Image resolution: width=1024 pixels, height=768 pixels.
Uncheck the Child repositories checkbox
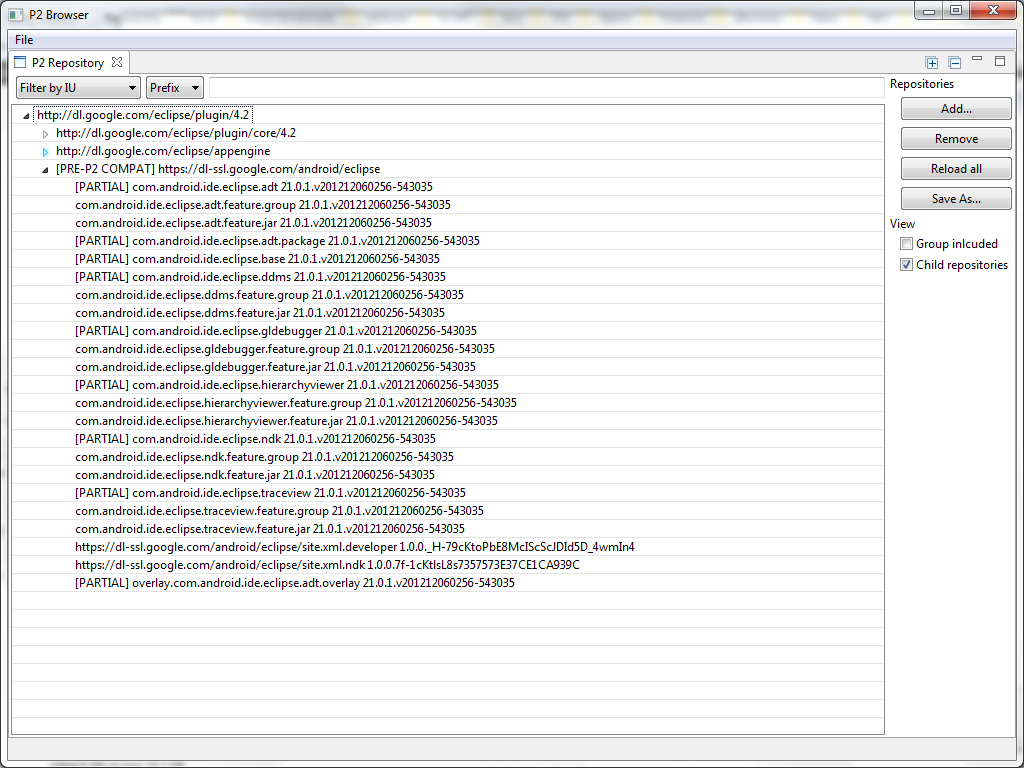[906, 264]
